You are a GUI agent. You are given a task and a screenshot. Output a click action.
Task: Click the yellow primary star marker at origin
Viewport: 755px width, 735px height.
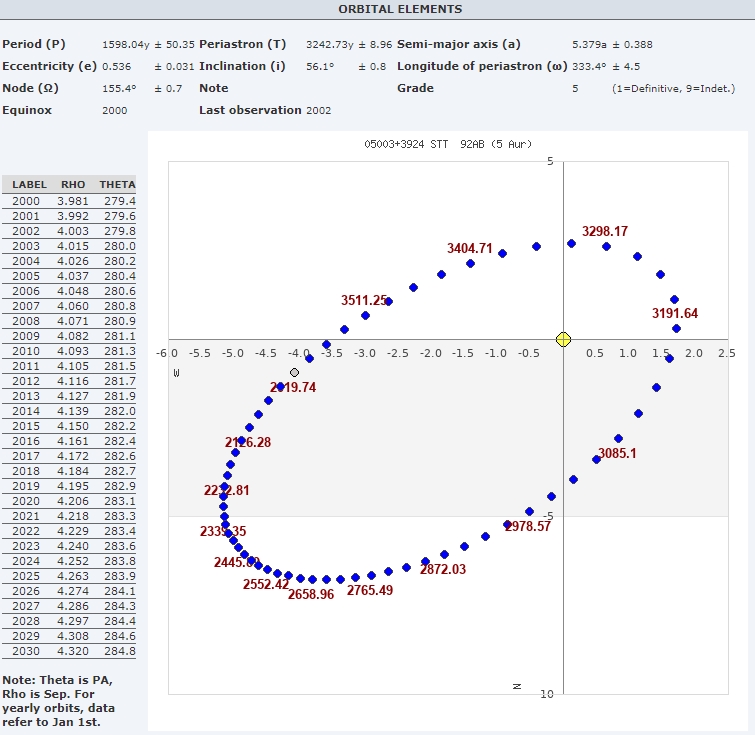(563, 339)
